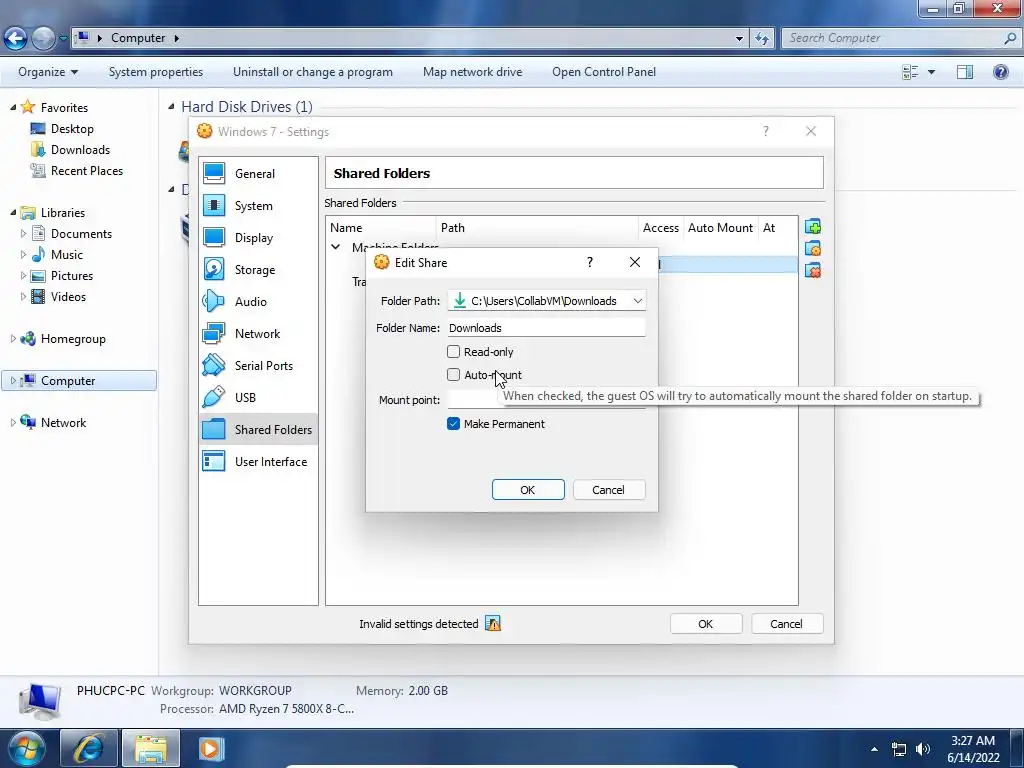Open the Display settings category
Viewport: 1024px width, 768px height.
pos(259,238)
